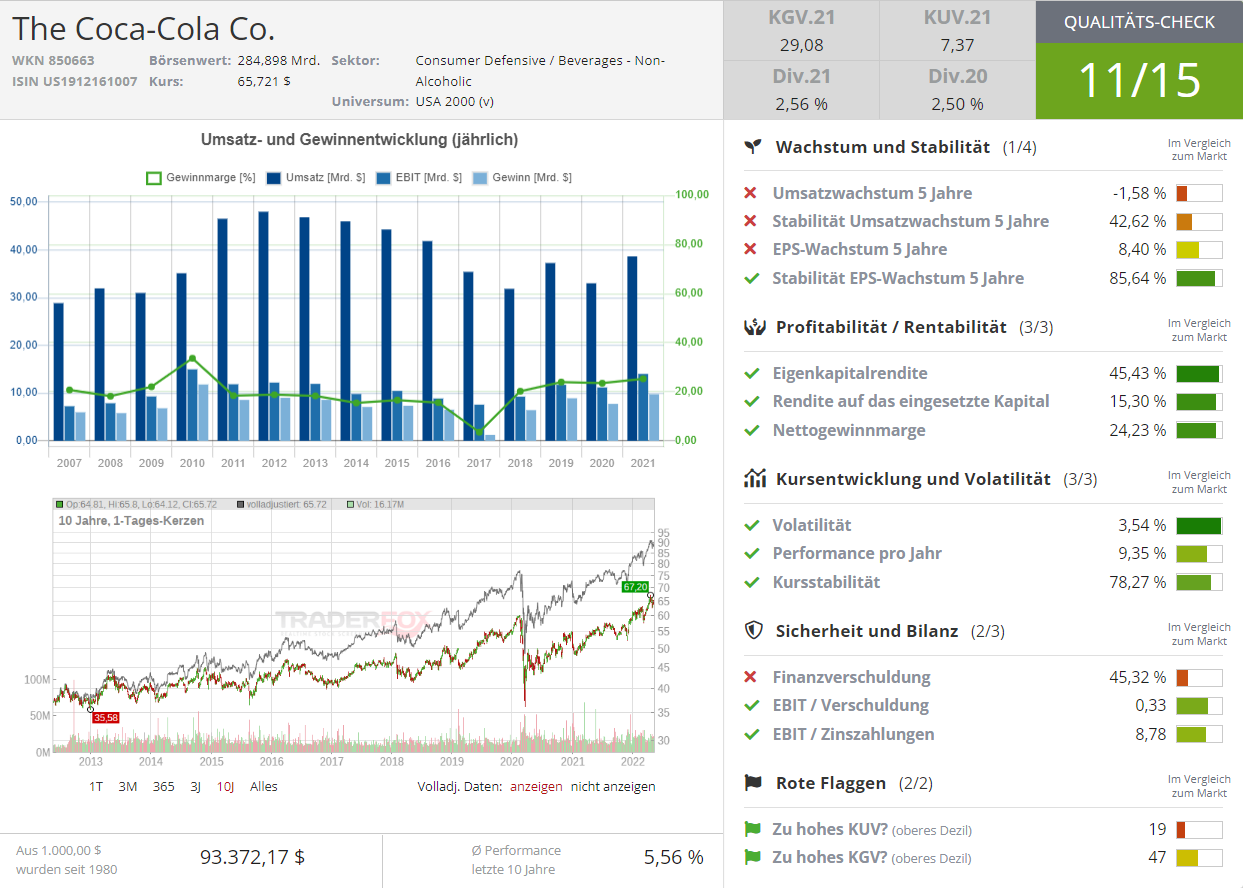Click the green check beside Eigenkapitalrendite
Screen dimensions: 1243x888
[x=752, y=373]
